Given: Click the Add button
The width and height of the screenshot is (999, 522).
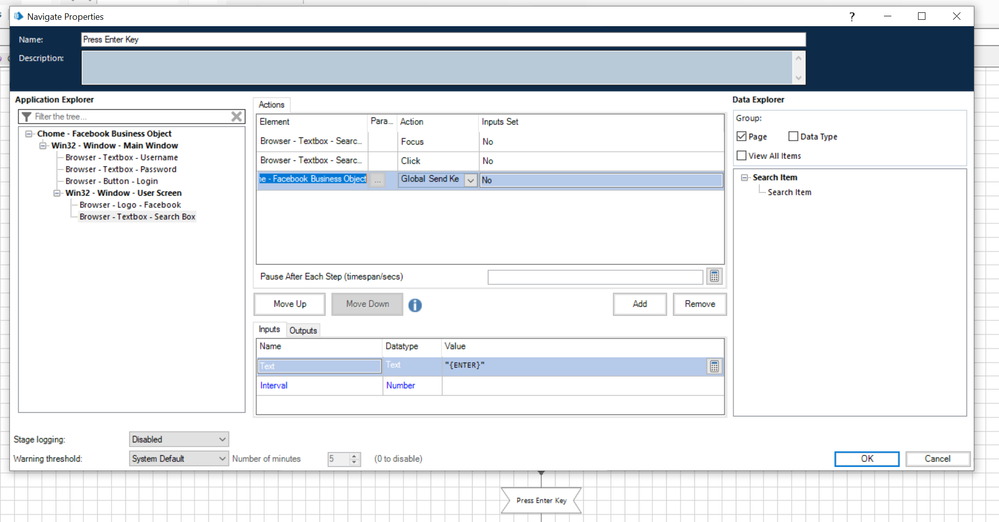Looking at the screenshot, I should pyautogui.click(x=639, y=304).
